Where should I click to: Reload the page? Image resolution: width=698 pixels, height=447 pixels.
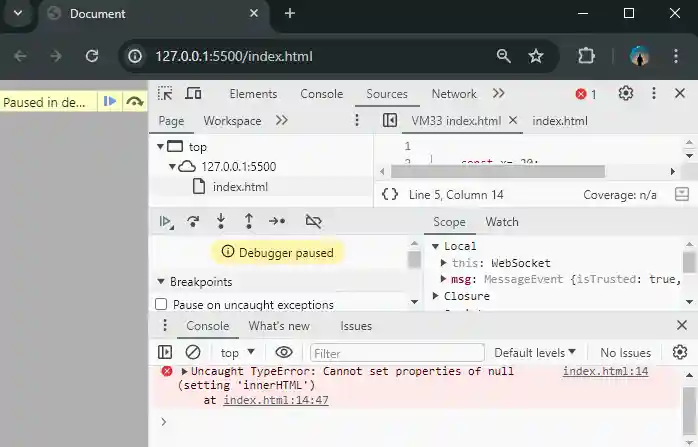[92, 56]
